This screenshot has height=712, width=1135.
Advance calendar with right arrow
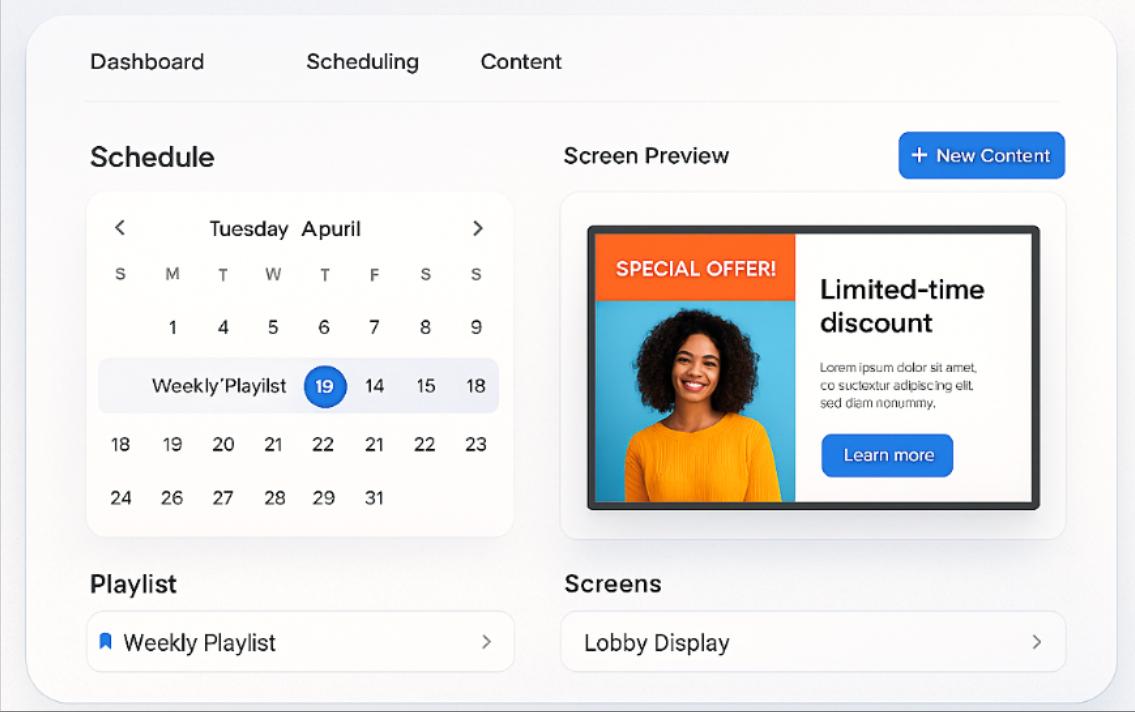coord(477,228)
